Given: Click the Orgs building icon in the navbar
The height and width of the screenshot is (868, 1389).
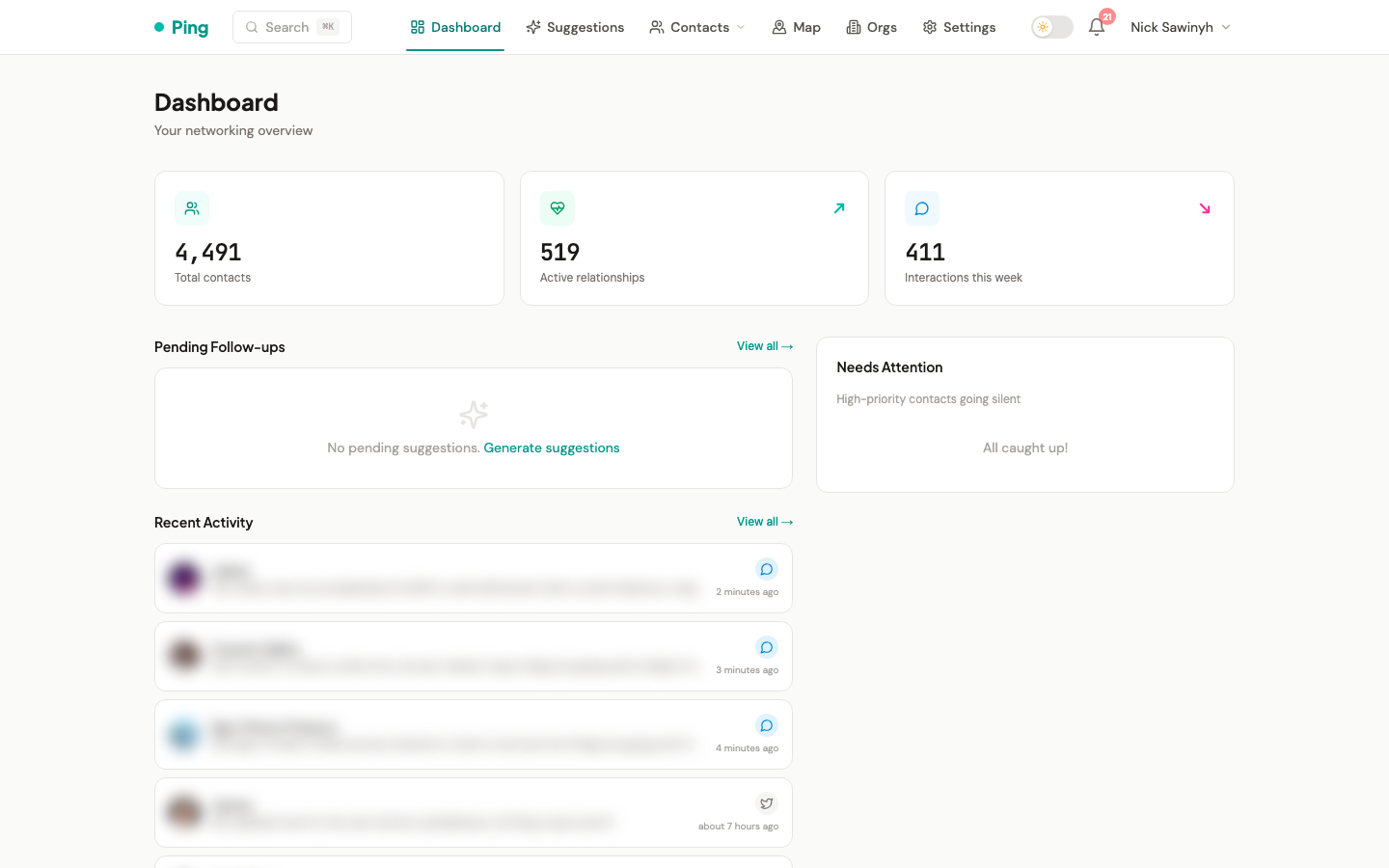Looking at the screenshot, I should pos(854,27).
